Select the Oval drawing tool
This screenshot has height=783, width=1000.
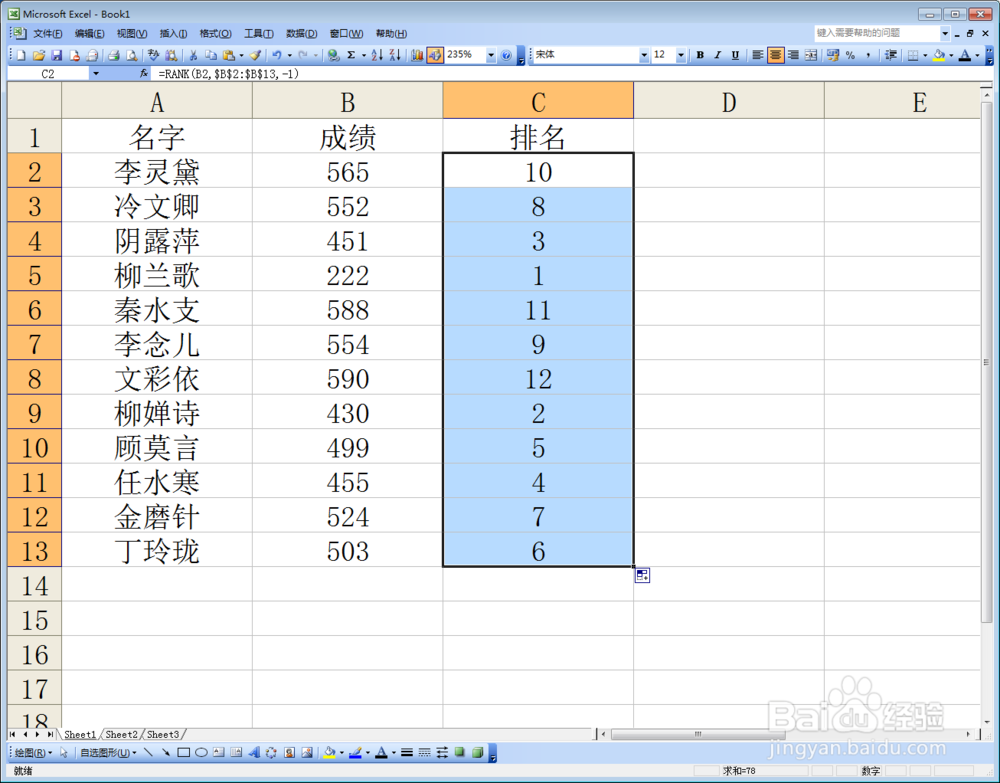(202, 752)
